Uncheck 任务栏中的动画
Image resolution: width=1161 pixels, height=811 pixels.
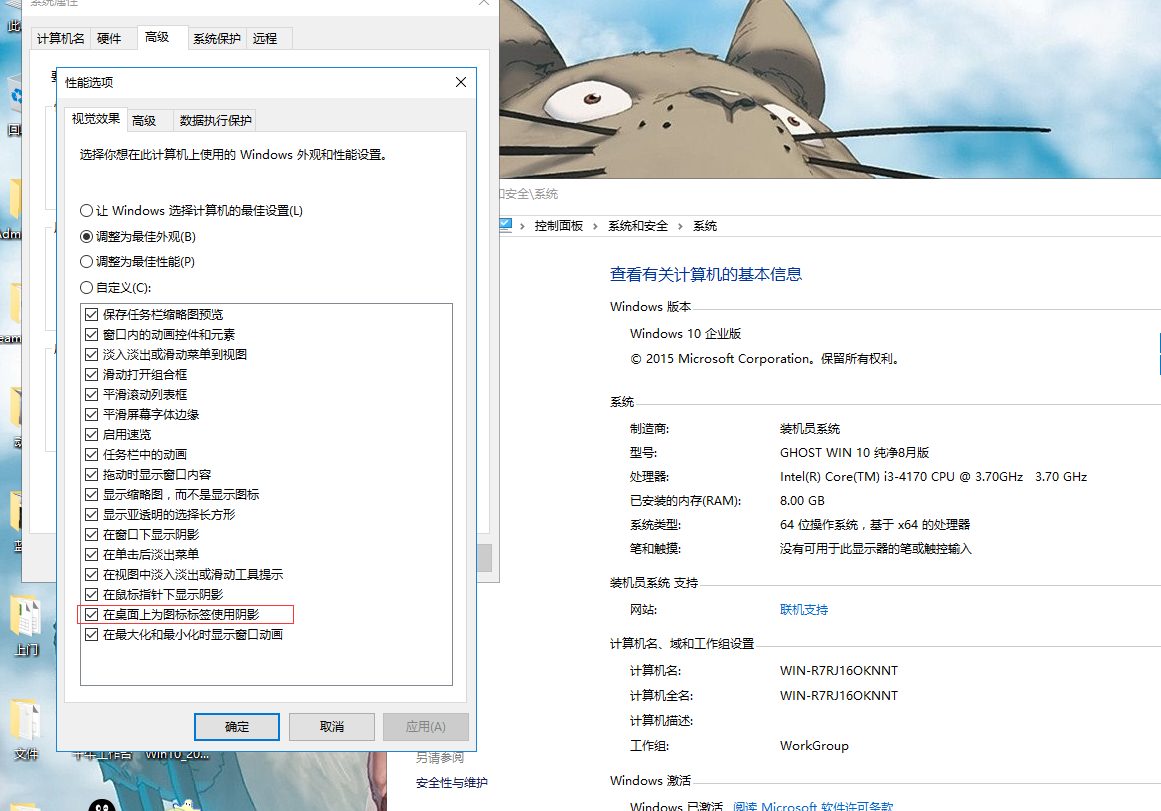point(92,455)
